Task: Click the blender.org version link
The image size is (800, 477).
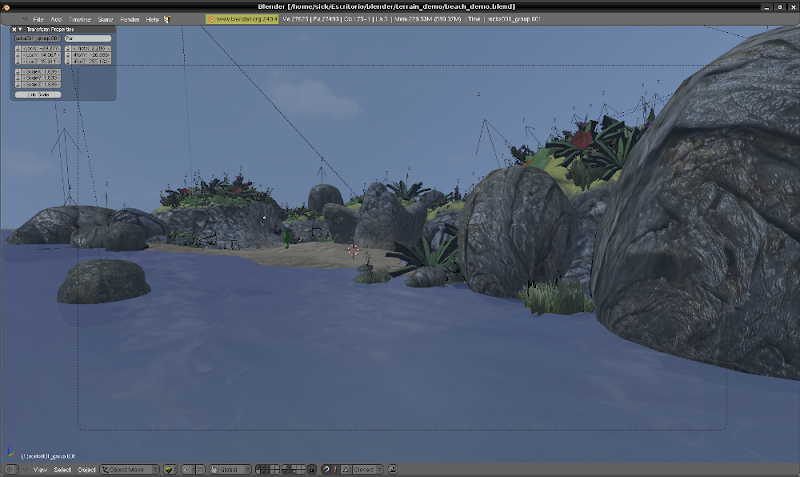Action: click(242, 19)
